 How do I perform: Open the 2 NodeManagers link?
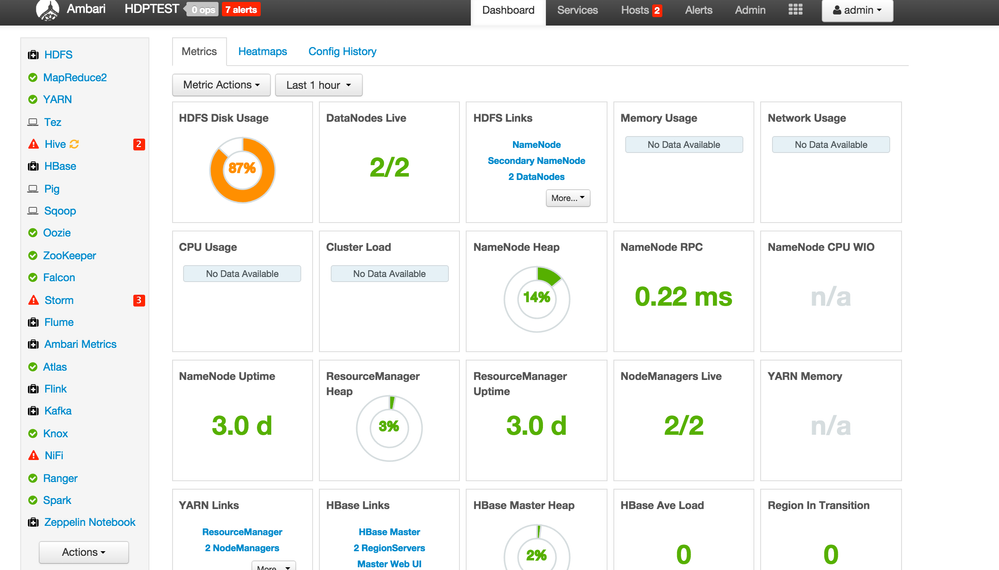pyautogui.click(x=242, y=548)
